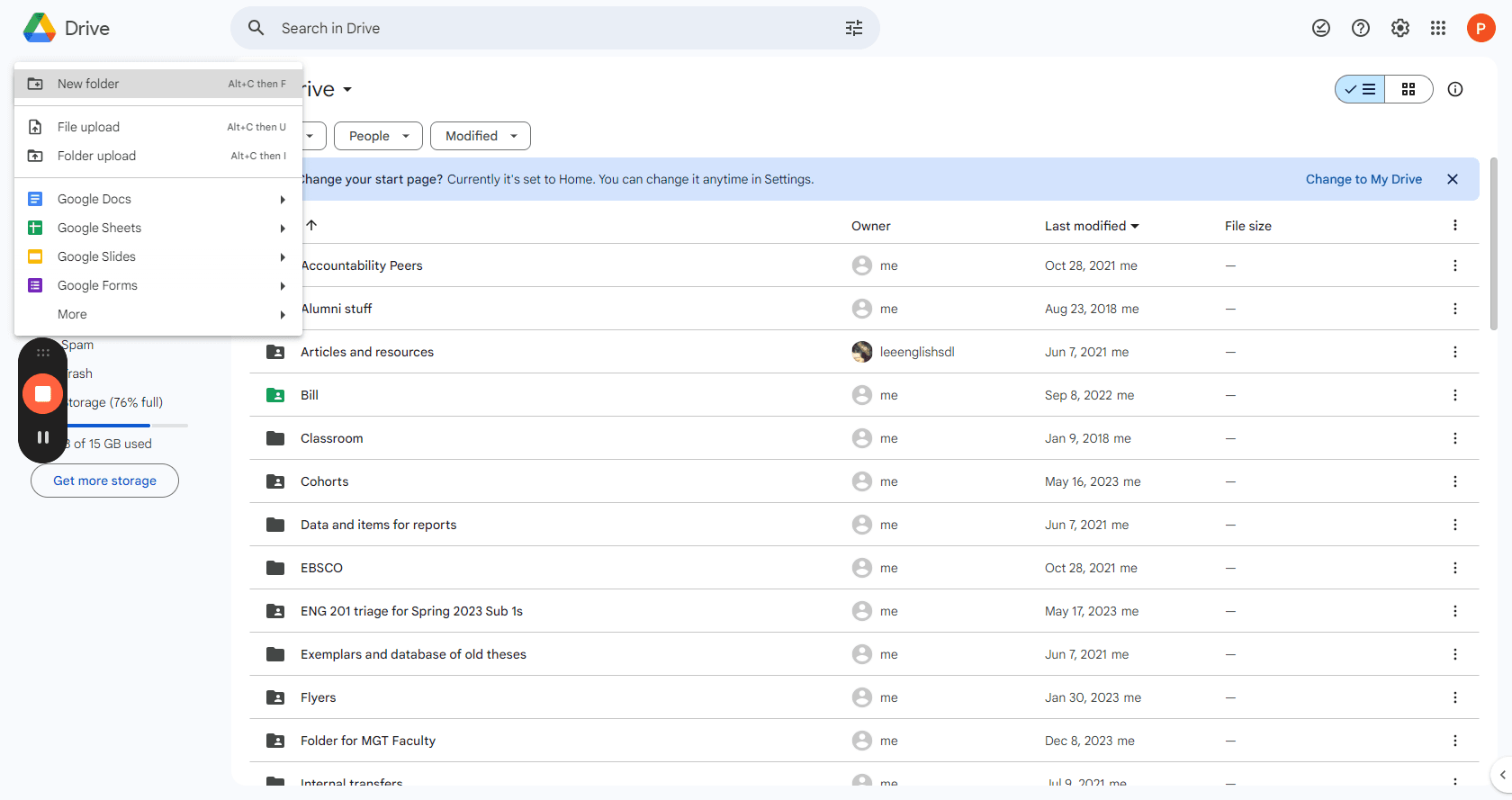Choose New folder from the menu
This screenshot has height=800, width=1512.
pyautogui.click(x=158, y=84)
